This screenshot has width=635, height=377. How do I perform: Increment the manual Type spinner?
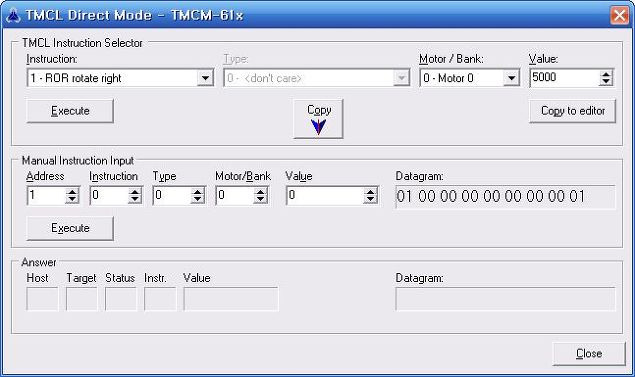tap(198, 192)
